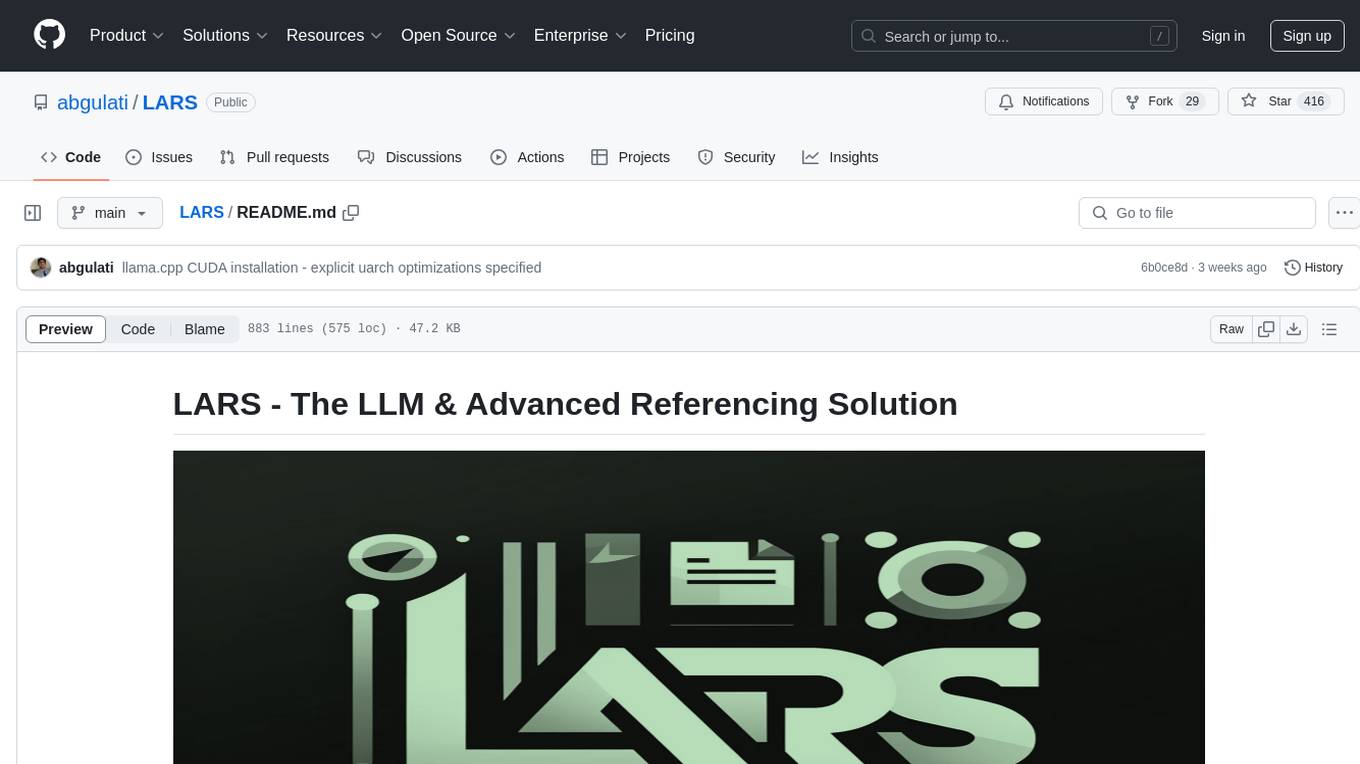Expand the Enterprise menu
Screen dimensions: 1360x764
(580, 35)
